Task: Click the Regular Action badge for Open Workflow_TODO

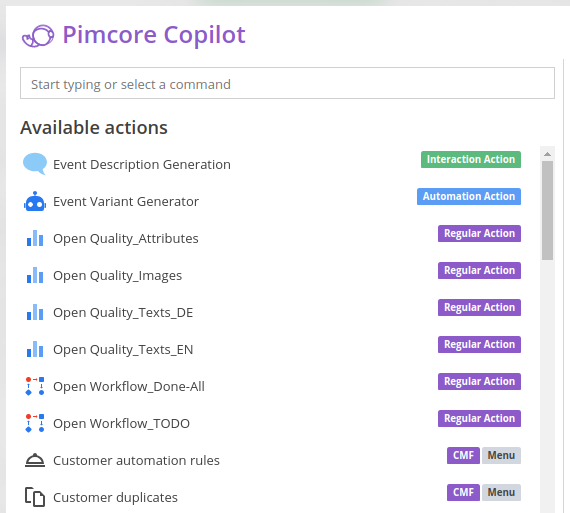Action: tap(479, 418)
